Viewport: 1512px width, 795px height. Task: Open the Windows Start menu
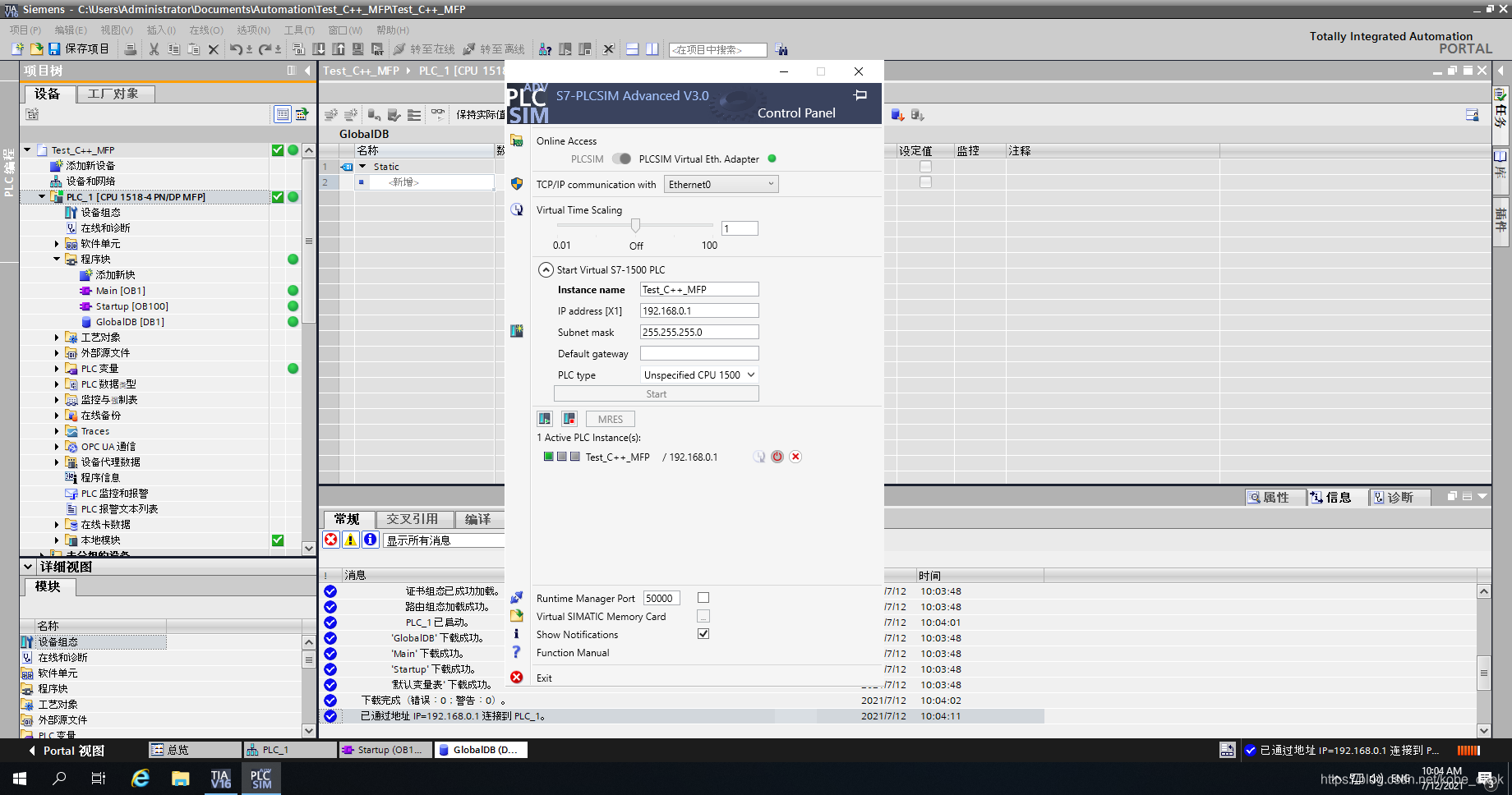20,778
